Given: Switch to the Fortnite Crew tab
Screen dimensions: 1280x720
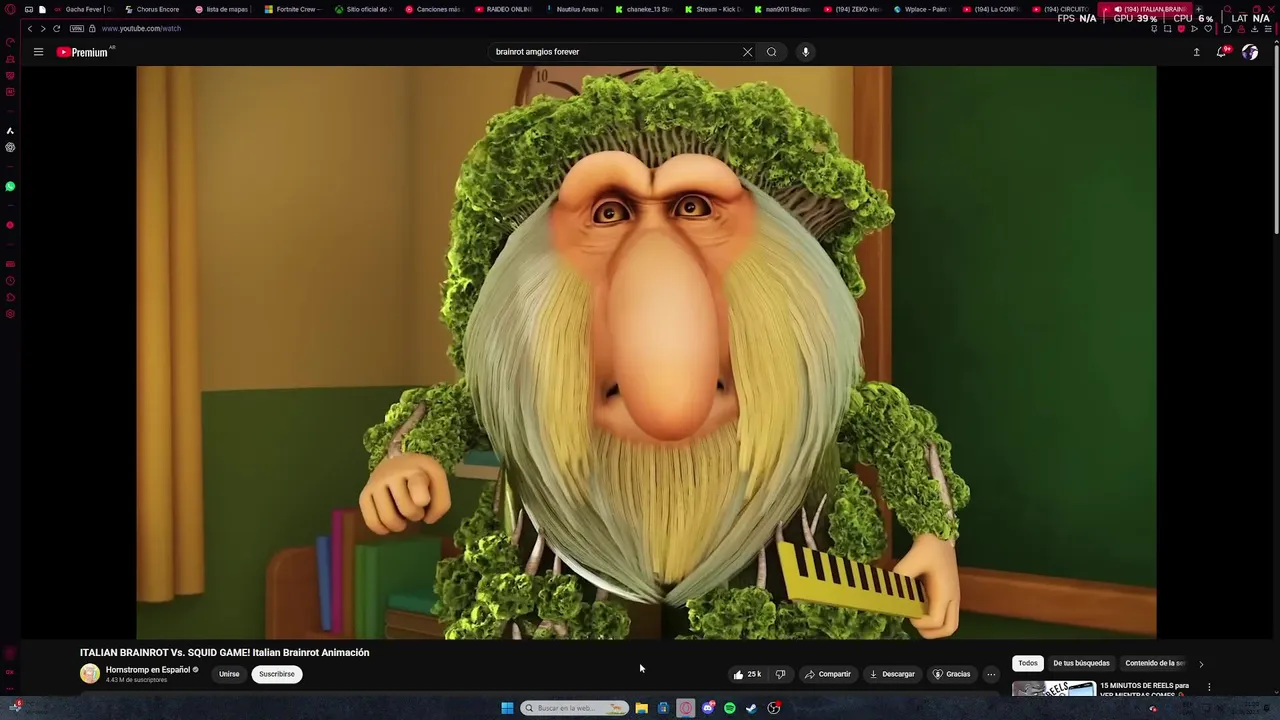Looking at the screenshot, I should [292, 9].
